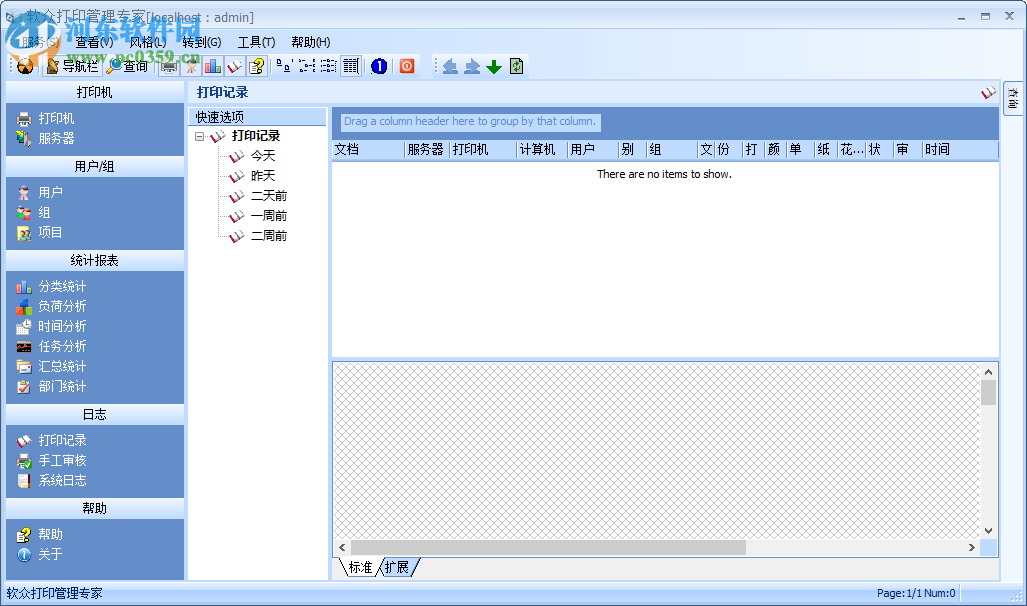The image size is (1027, 606).
Task: Switch to the 标准 tab
Action: point(360,567)
